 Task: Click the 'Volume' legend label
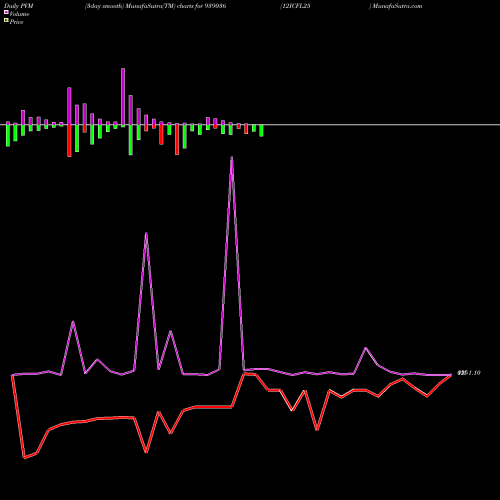[x=19, y=14]
